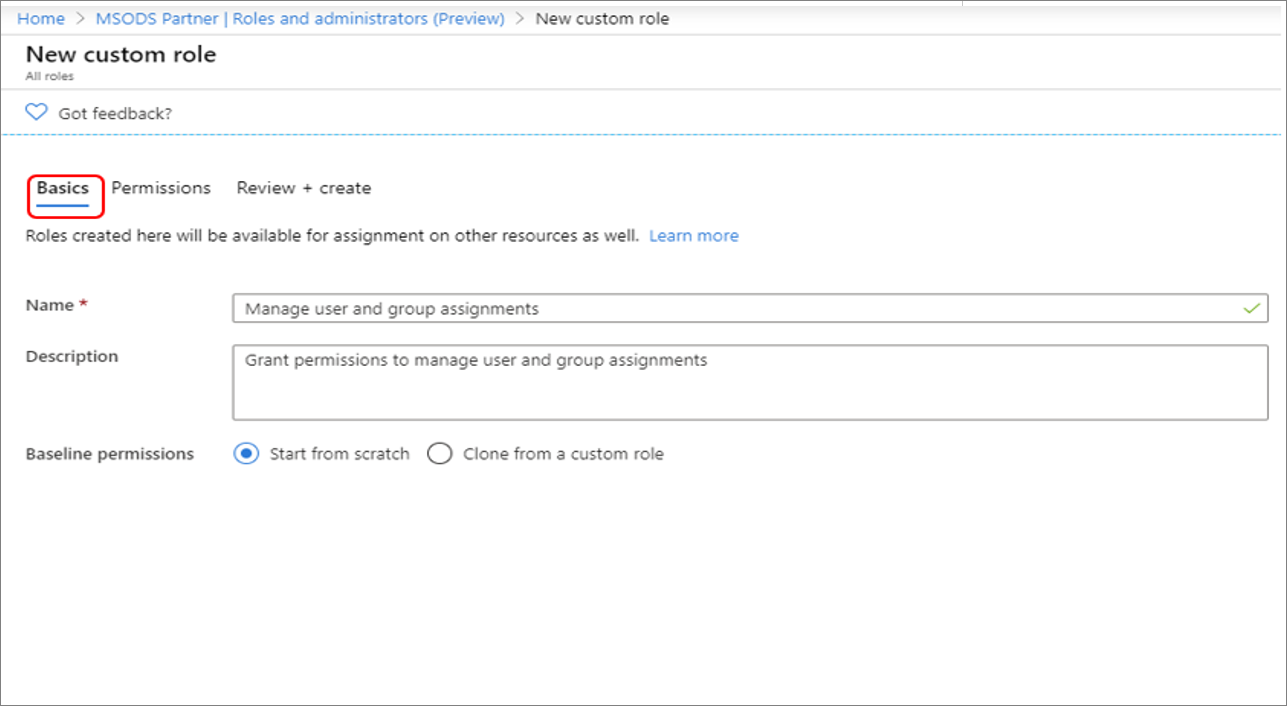Click into the Description text area
Viewport: 1287px width, 706px height.
coord(750,383)
